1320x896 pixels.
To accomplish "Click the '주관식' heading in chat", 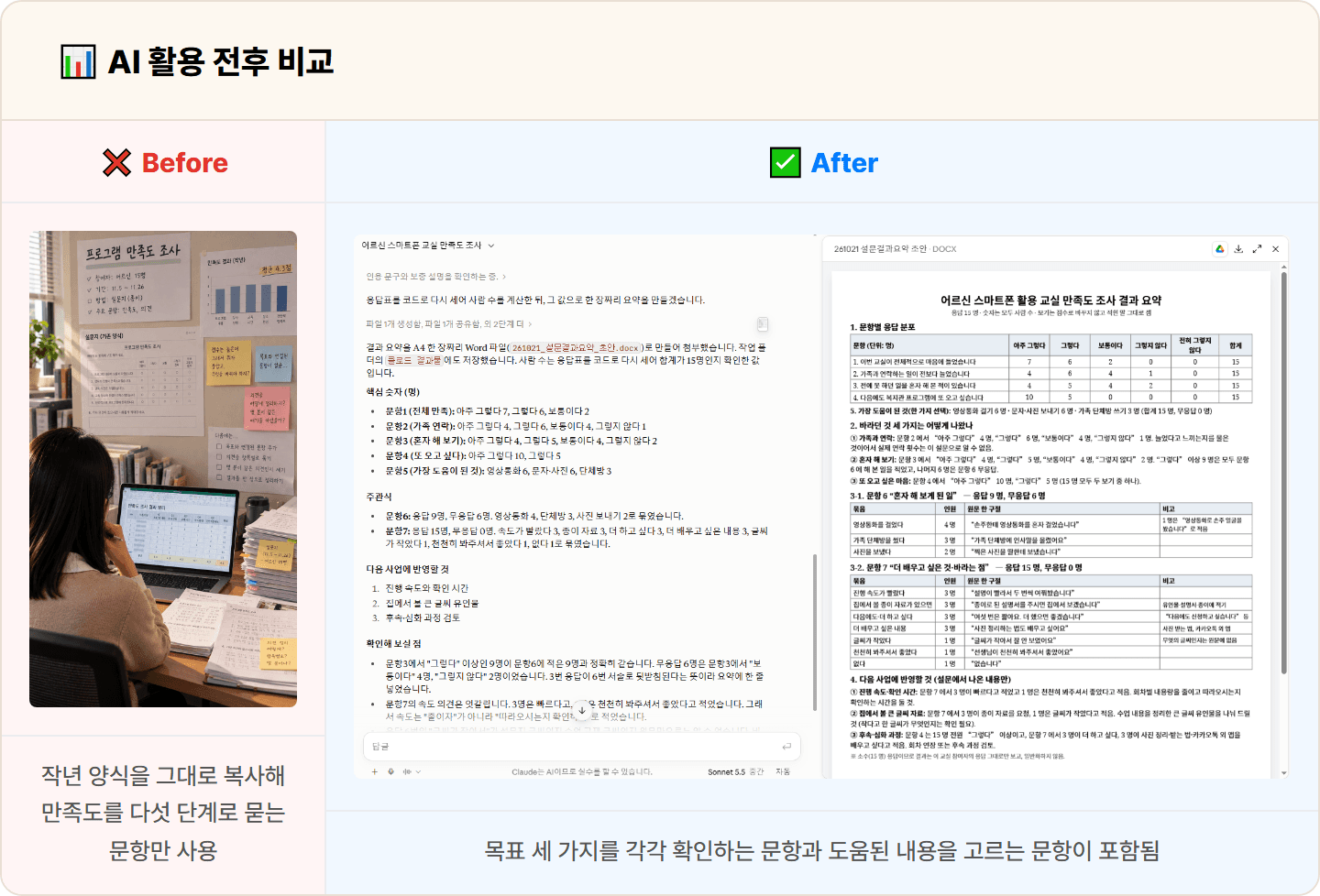I will coord(379,497).
